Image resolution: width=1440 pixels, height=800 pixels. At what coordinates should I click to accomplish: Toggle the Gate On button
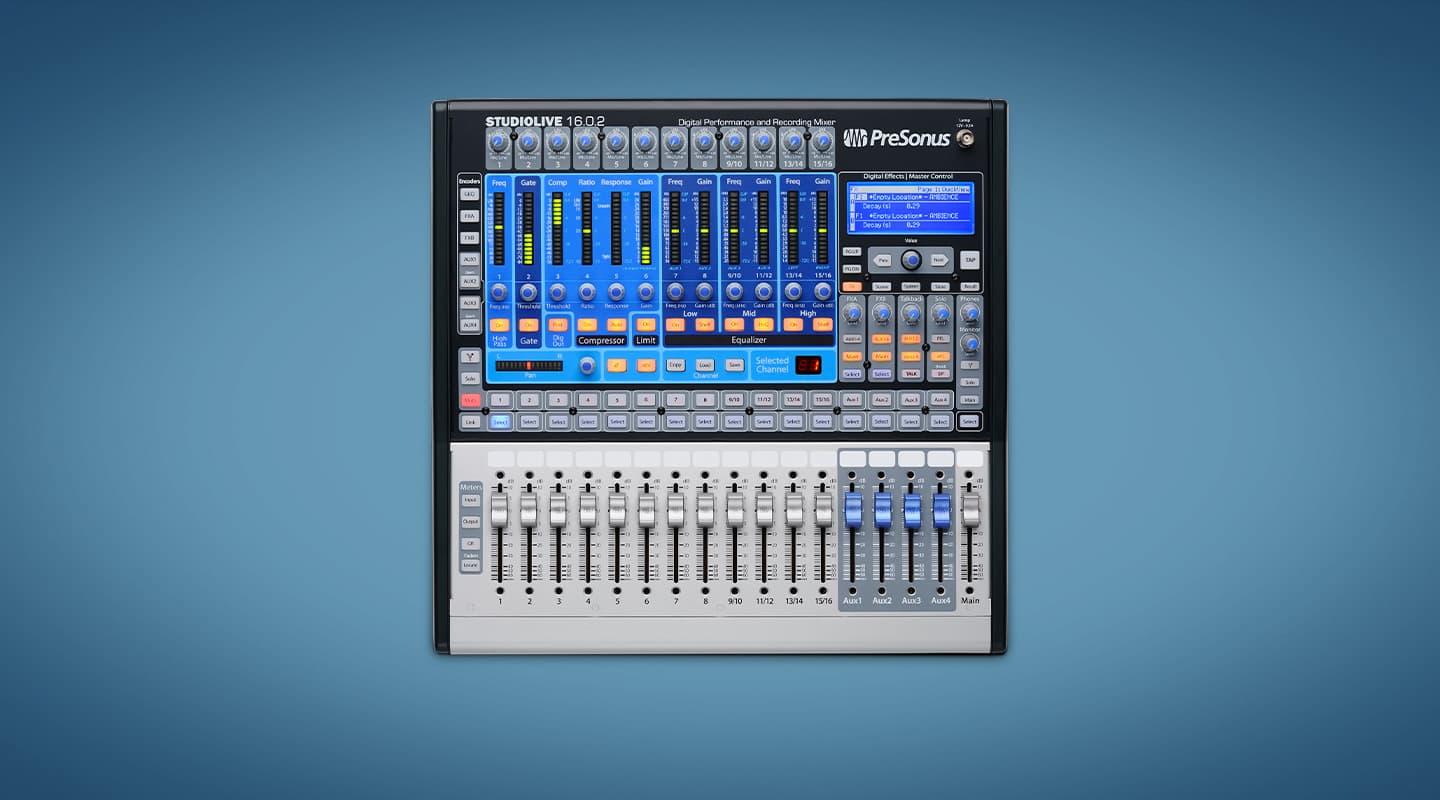[528, 324]
